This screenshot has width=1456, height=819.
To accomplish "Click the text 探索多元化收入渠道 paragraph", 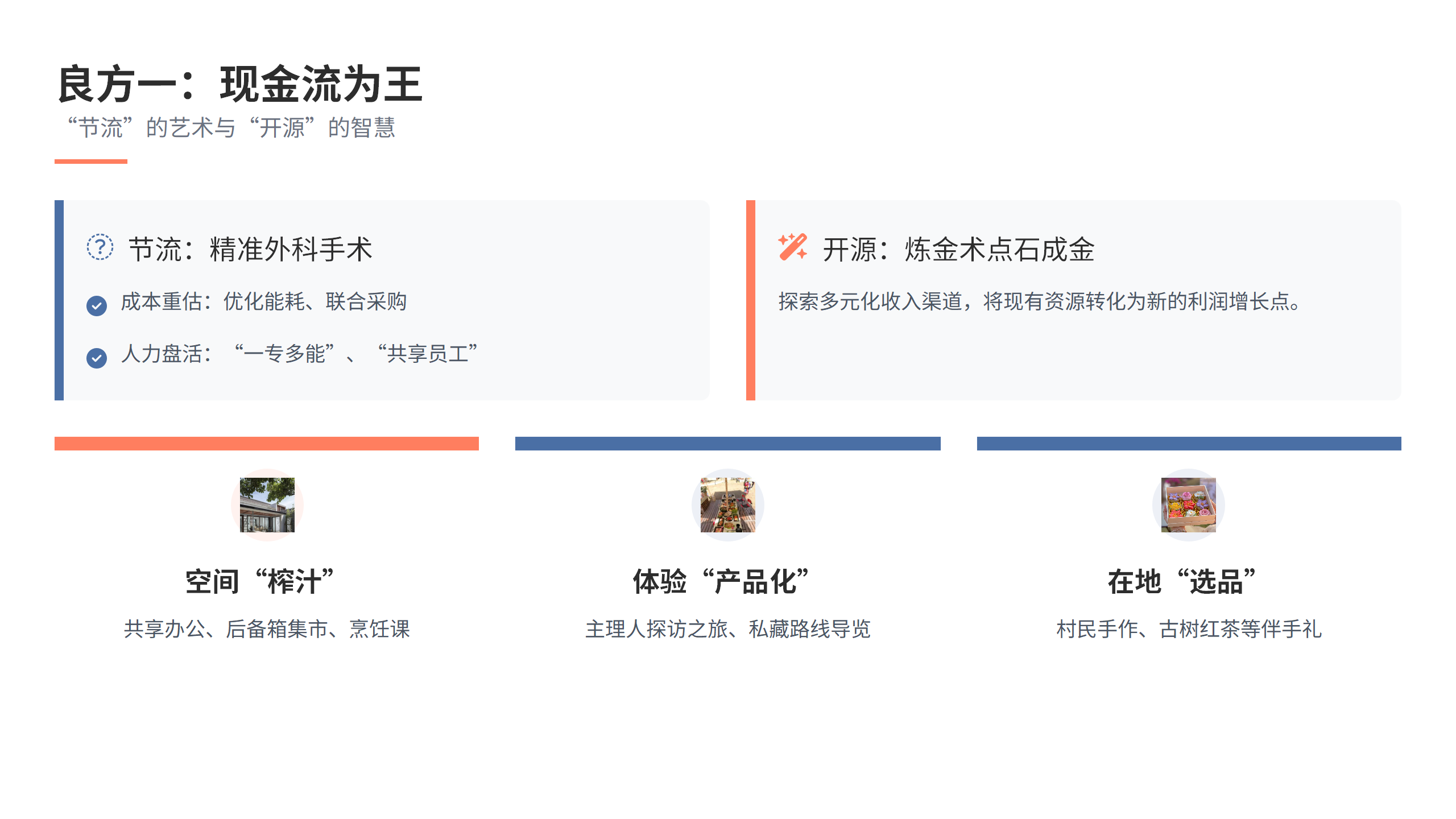I will pos(1039,301).
